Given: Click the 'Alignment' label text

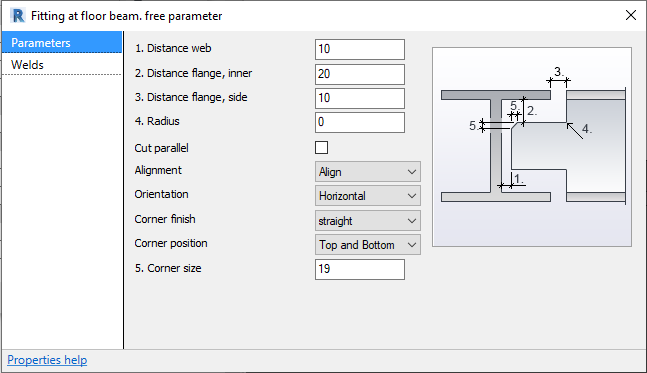Looking at the screenshot, I should pos(158,170).
